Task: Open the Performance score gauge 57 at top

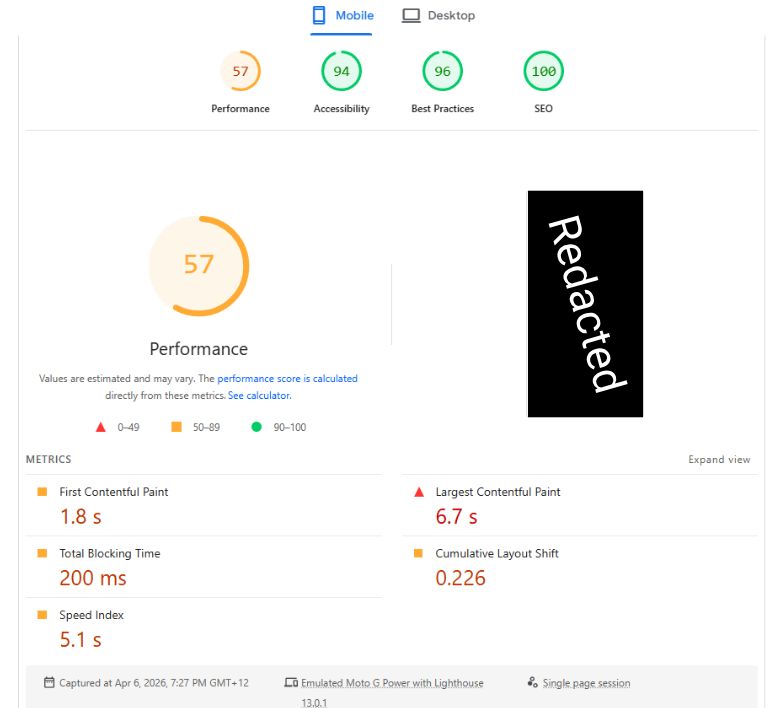Action: point(240,71)
